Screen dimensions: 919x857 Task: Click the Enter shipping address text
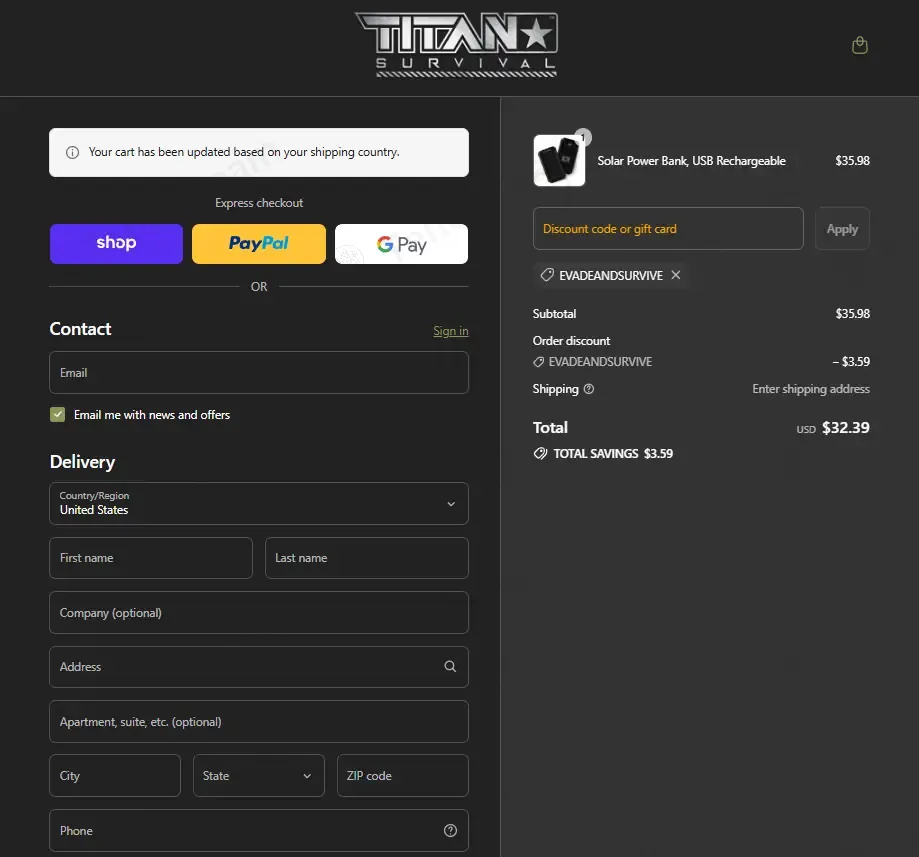(x=811, y=389)
